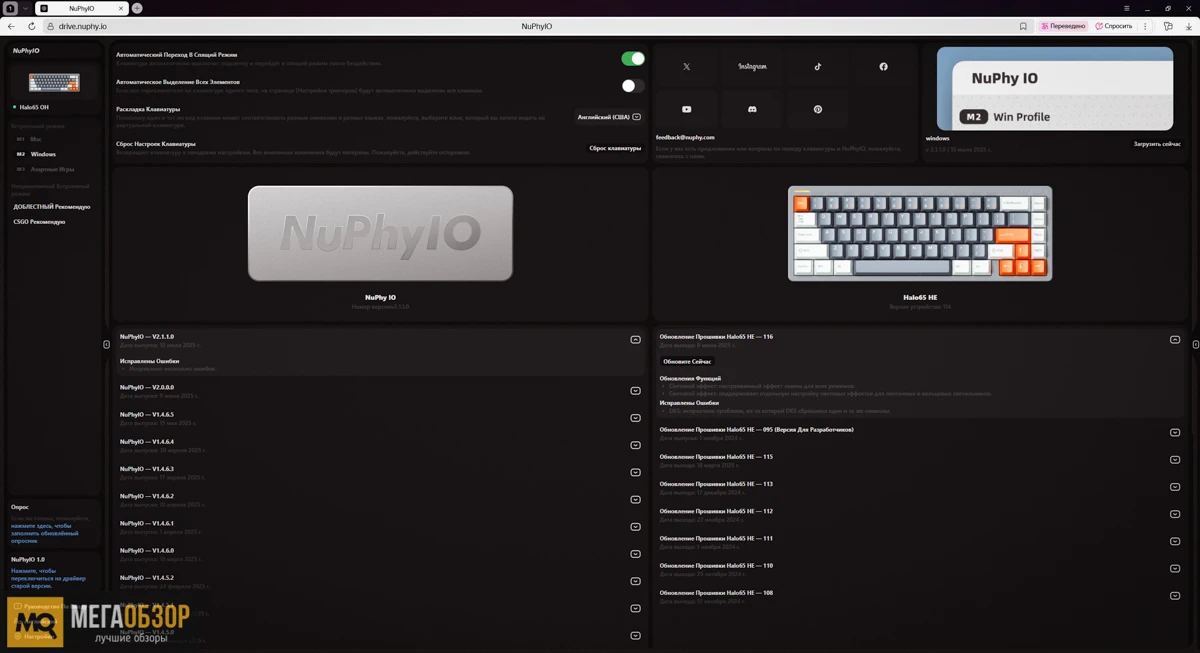Select the M1 Mac profile
Screen dimensions: 1200x653
29,139
